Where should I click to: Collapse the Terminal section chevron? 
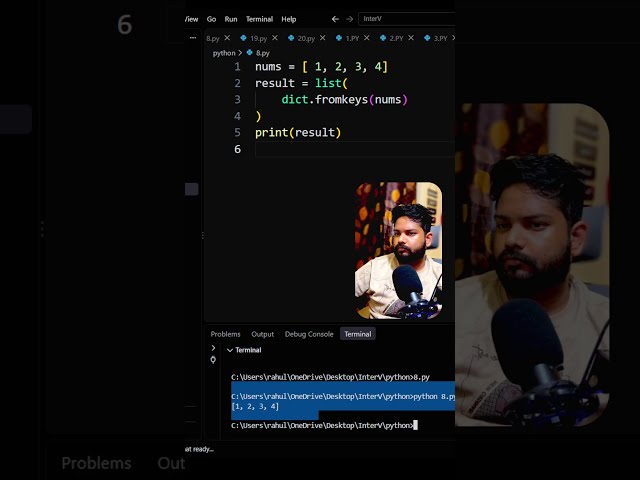230,350
